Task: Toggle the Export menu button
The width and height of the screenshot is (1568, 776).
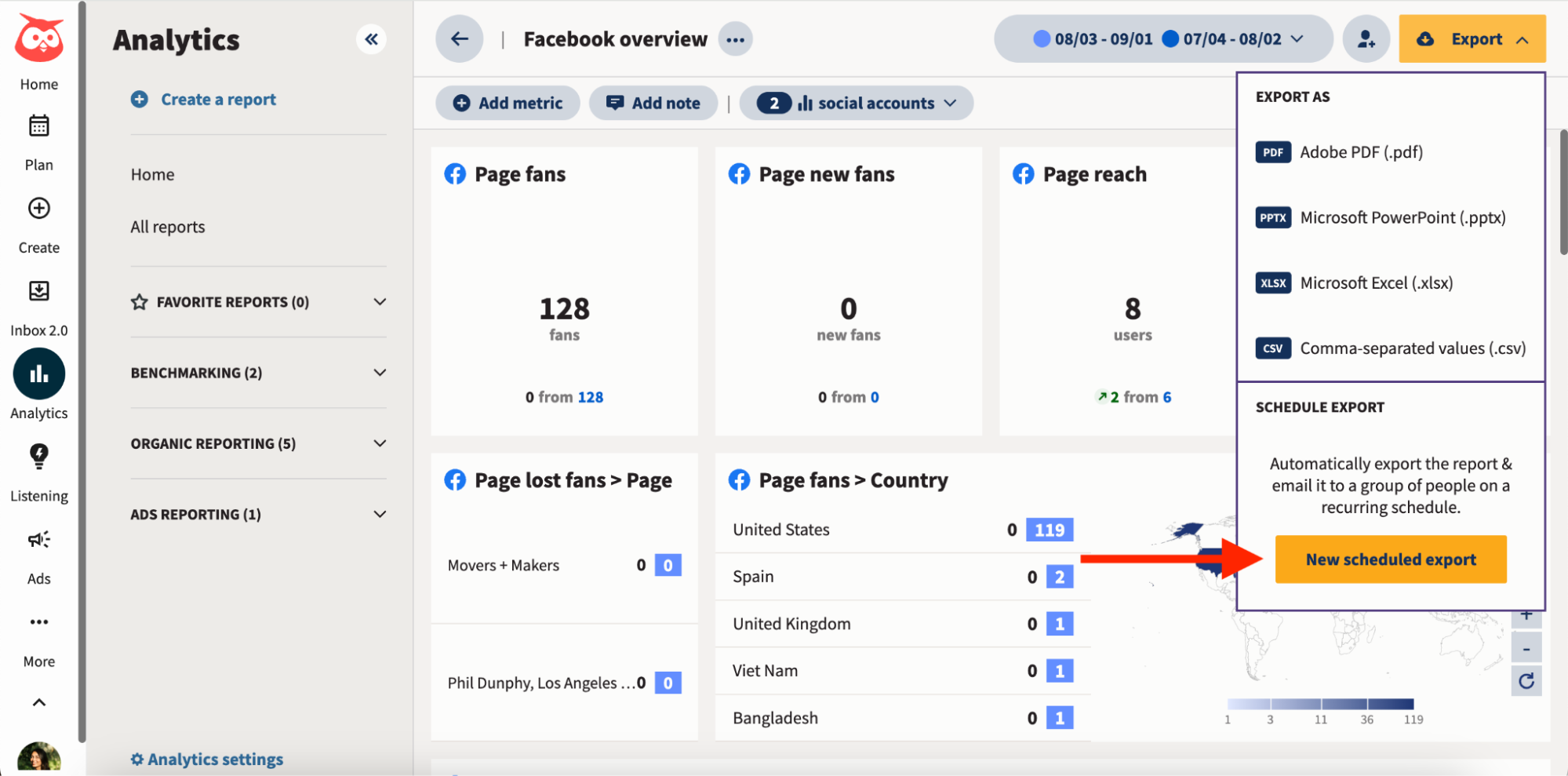Action: coord(1472,38)
